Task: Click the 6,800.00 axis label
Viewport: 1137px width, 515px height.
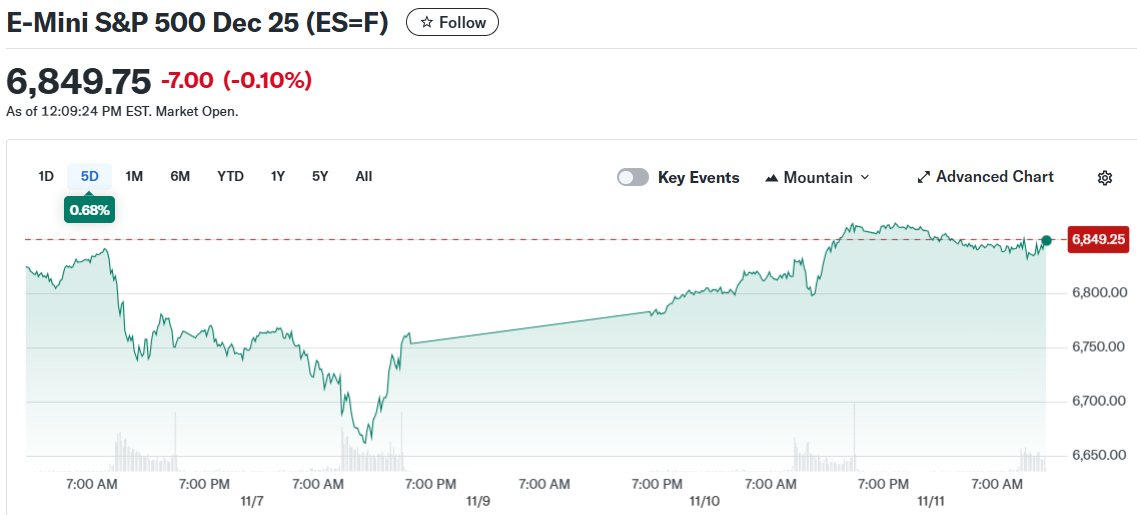Action: tap(1099, 293)
